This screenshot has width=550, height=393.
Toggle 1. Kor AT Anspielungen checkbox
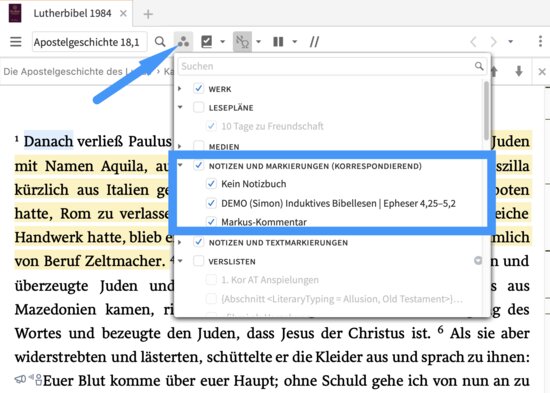[211, 280]
